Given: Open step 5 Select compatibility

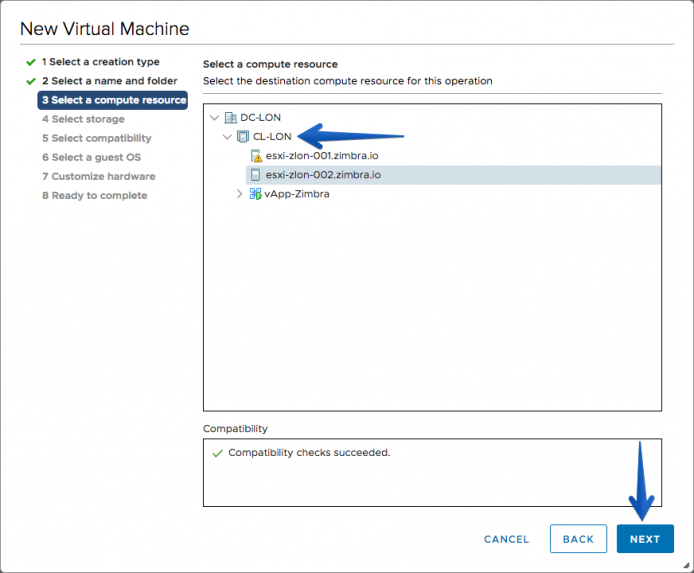Looking at the screenshot, I should pos(96,138).
